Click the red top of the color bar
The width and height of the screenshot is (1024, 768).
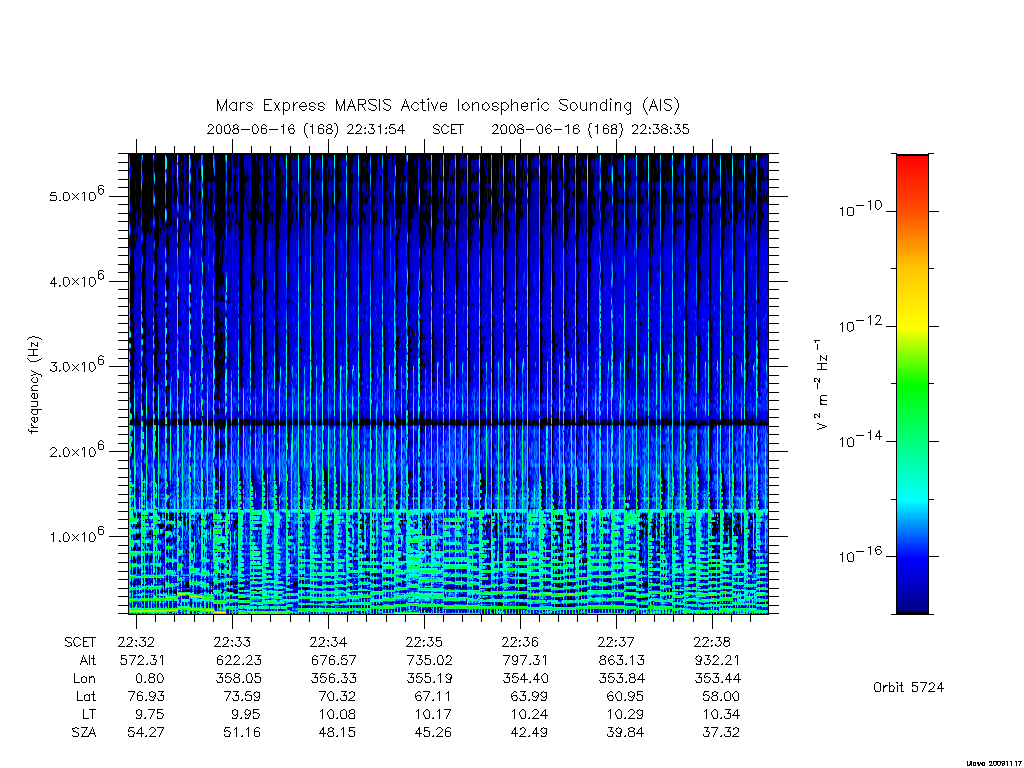click(x=912, y=165)
